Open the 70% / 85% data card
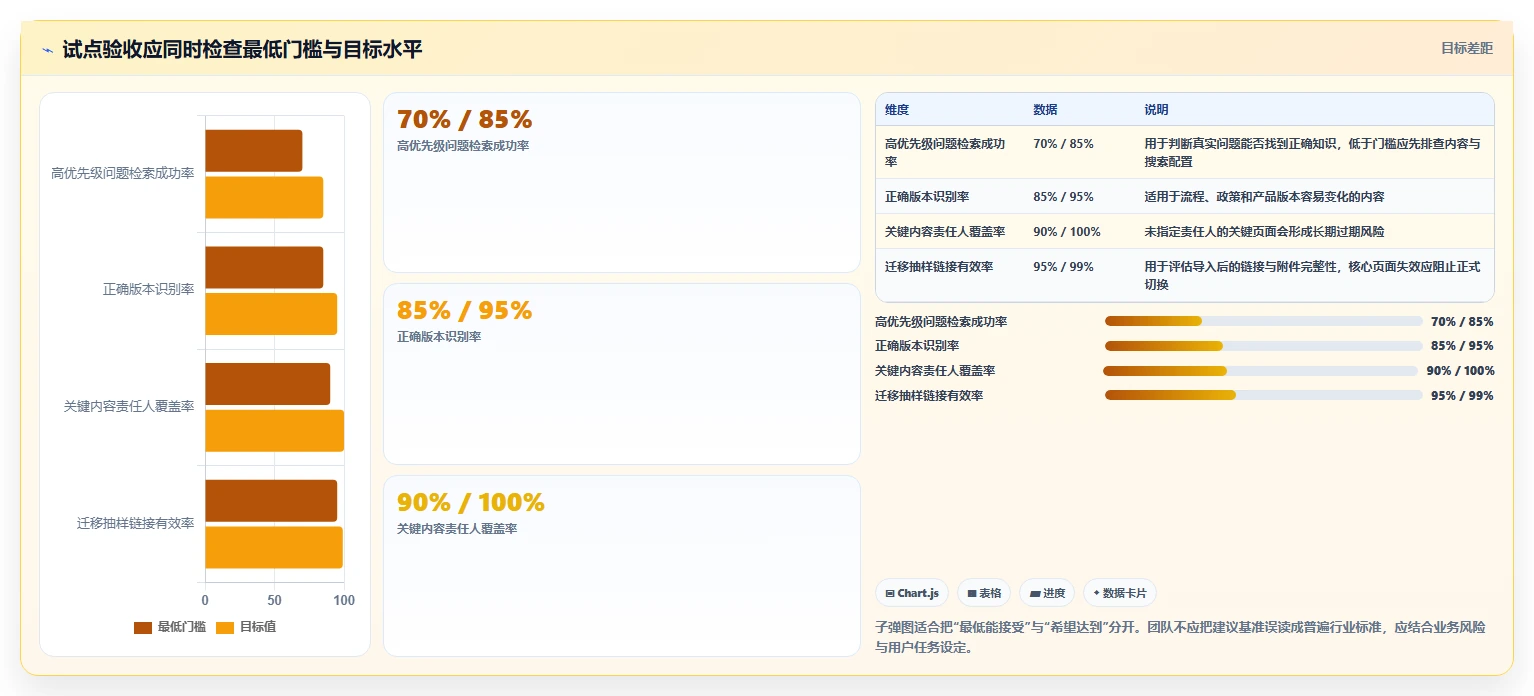This screenshot has height=696, width=1534. 621,182
